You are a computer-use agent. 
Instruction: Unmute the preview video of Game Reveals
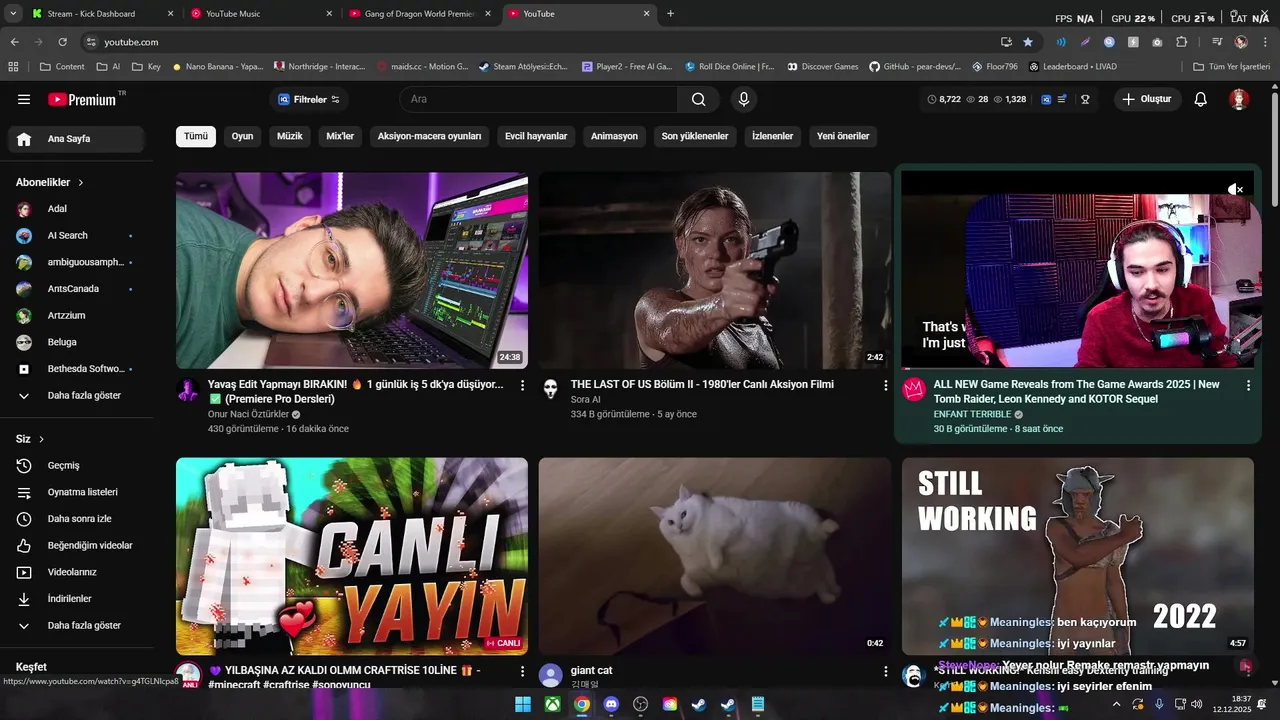click(1236, 189)
